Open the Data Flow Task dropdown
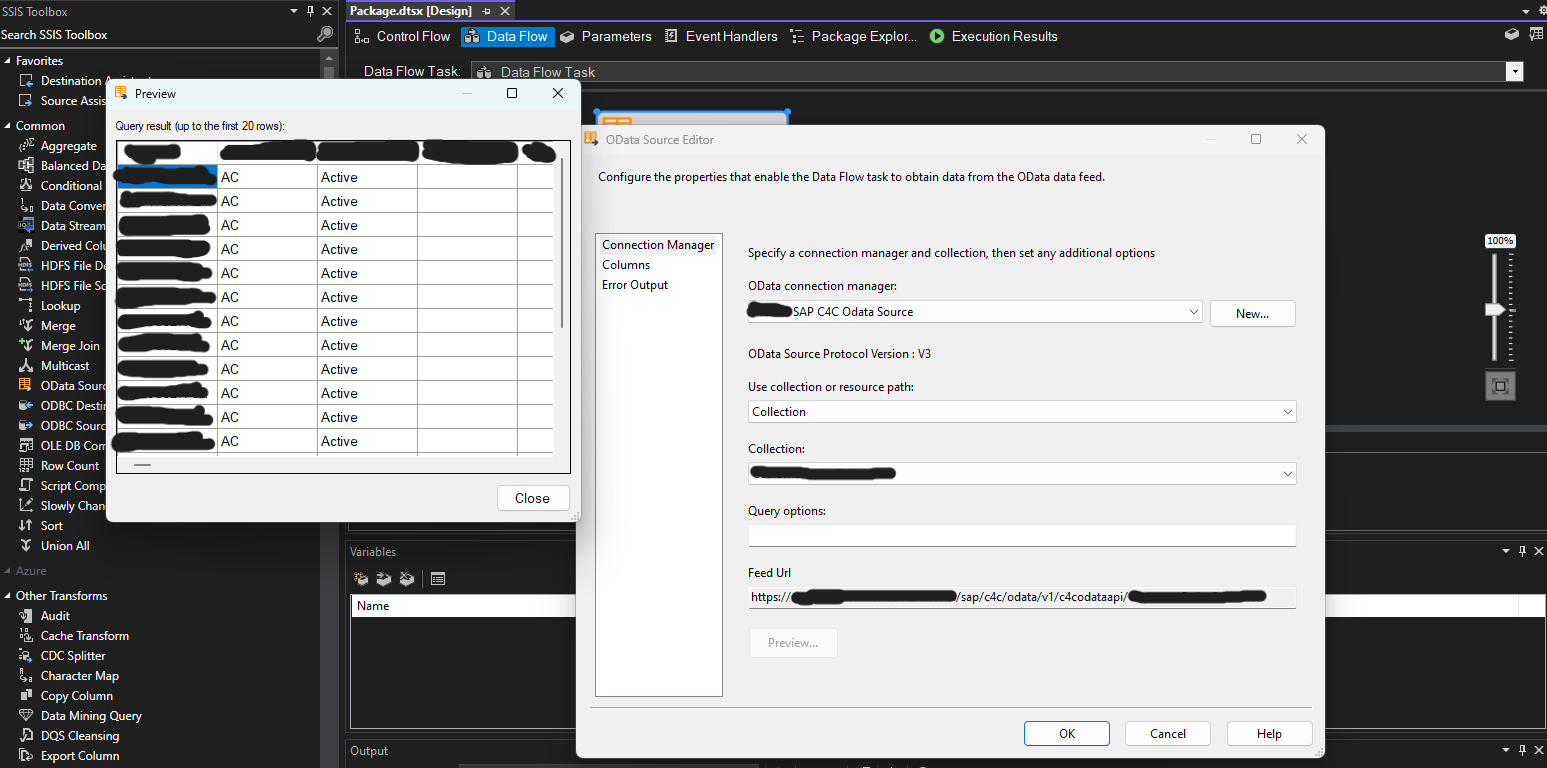Viewport: 1547px width, 768px height. 1515,72
